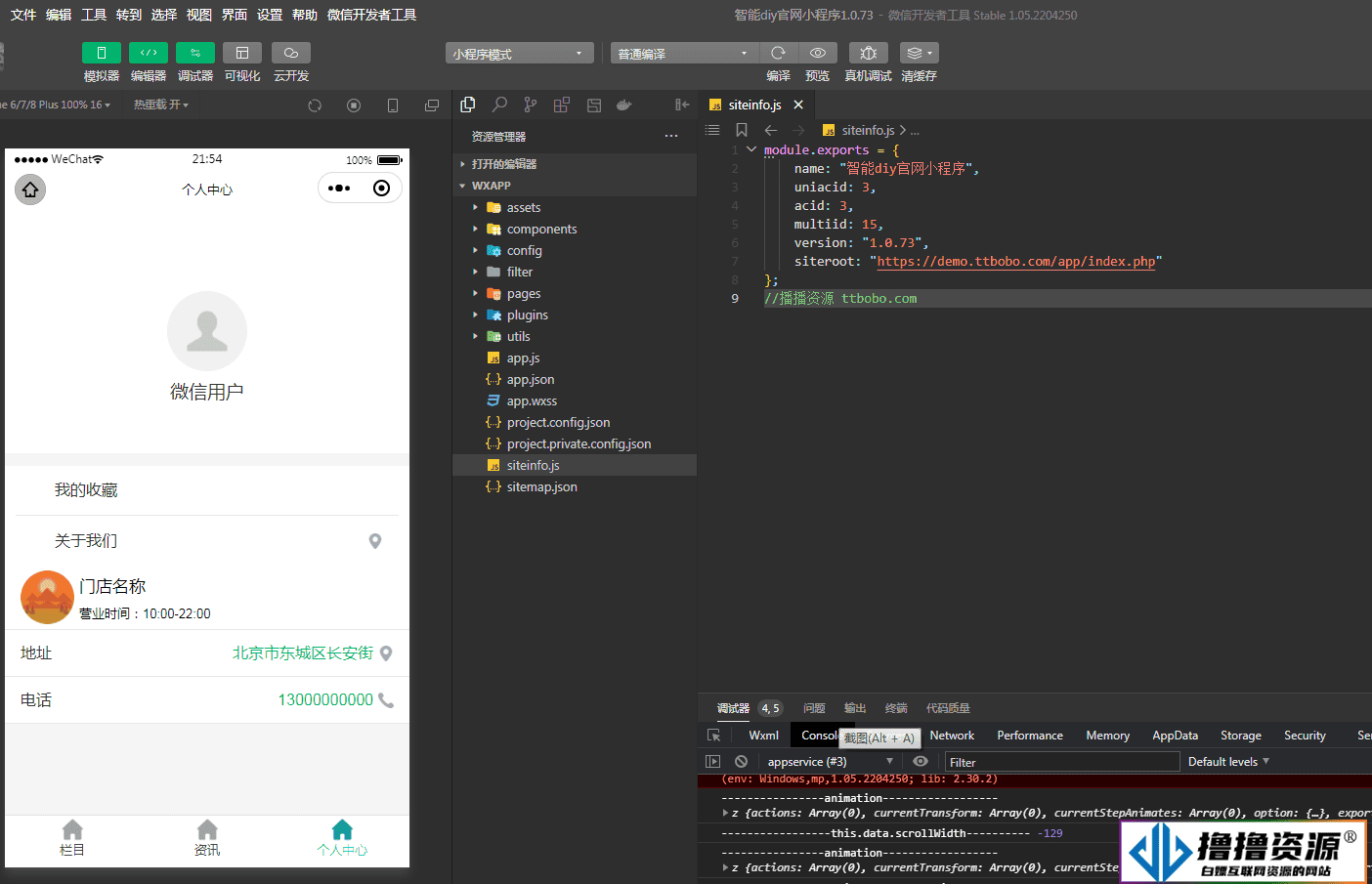Open the 工具 (Tools) menu
This screenshot has height=884, width=1372.
(x=94, y=15)
